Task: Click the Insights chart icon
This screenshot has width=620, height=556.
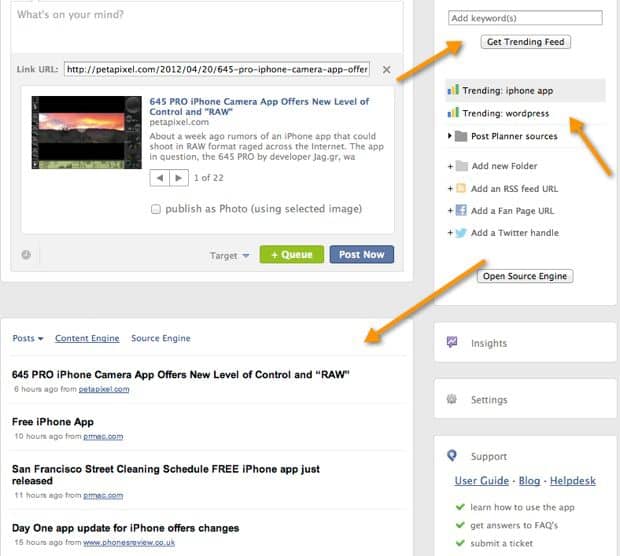Action: click(x=452, y=342)
